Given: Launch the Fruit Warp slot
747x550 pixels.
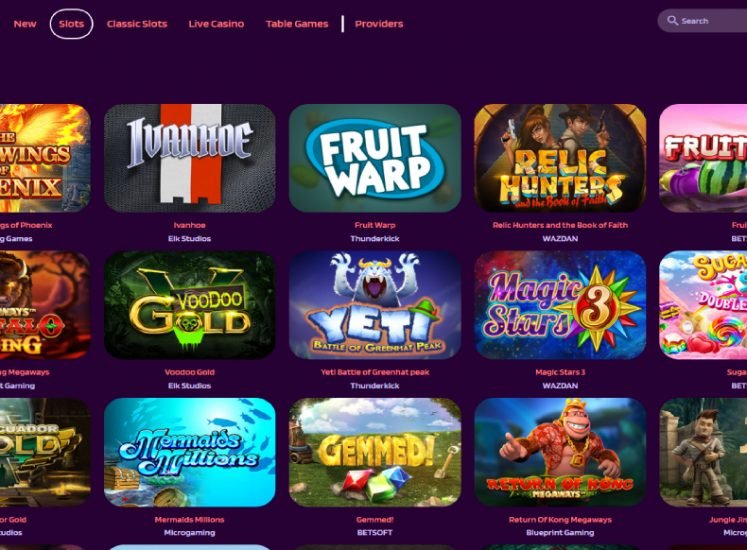Looking at the screenshot, I should coord(375,158).
